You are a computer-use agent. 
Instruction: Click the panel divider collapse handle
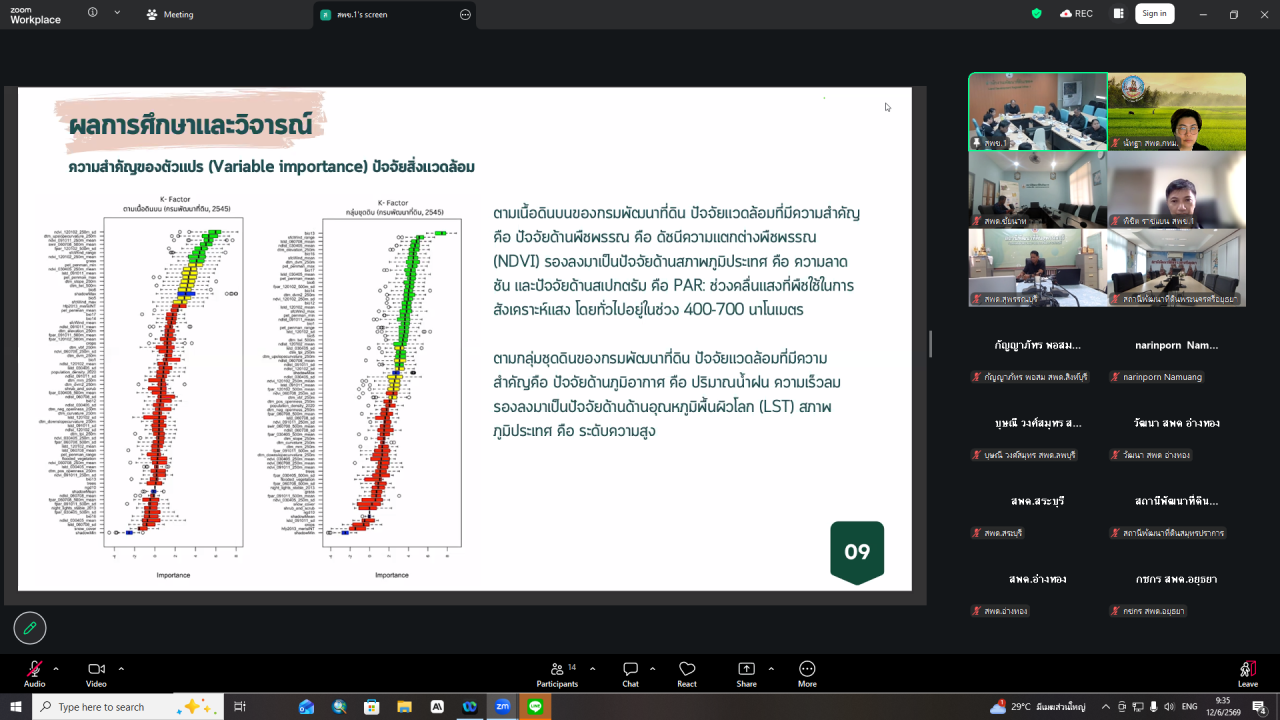click(x=930, y=344)
